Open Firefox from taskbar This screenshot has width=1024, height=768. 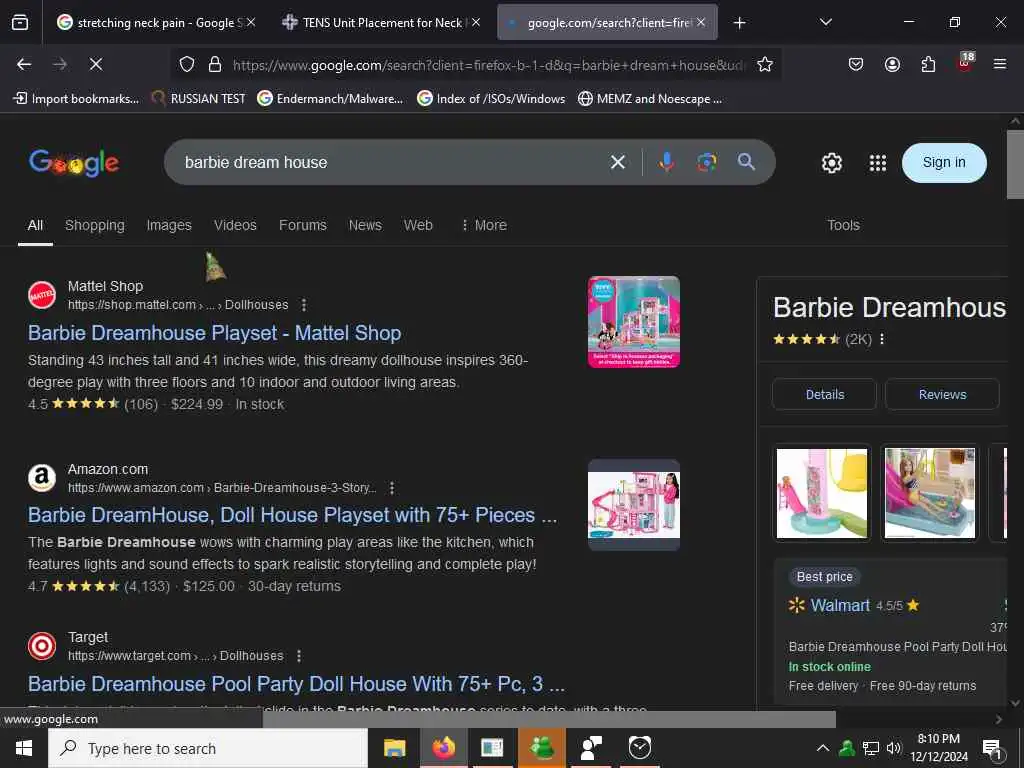click(443, 748)
